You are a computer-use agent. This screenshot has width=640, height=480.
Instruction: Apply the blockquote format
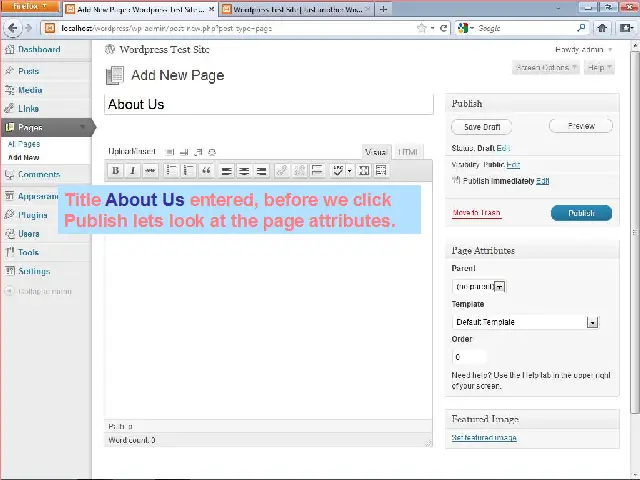click(x=206, y=171)
